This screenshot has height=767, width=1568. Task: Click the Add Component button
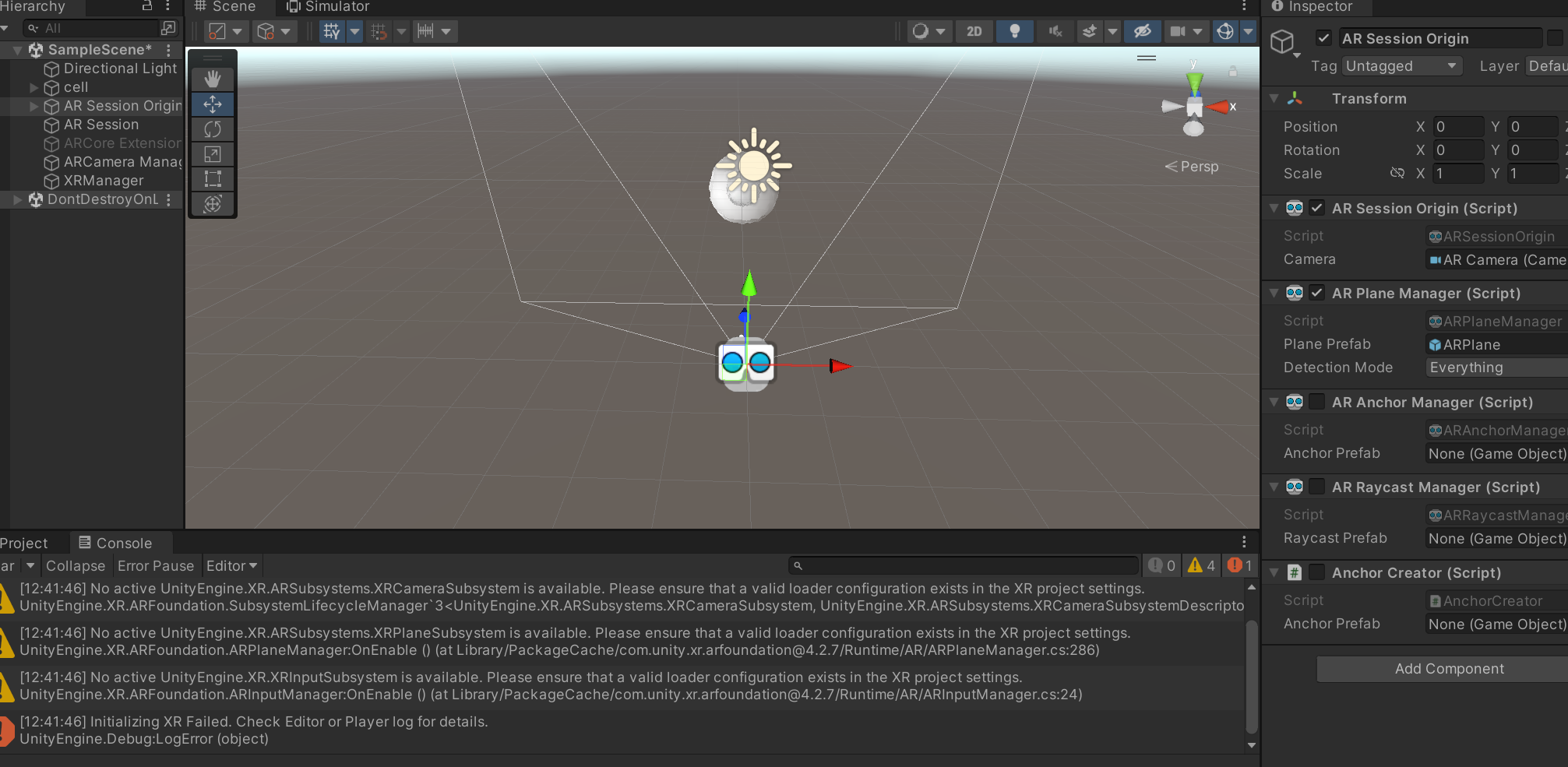(x=1448, y=668)
